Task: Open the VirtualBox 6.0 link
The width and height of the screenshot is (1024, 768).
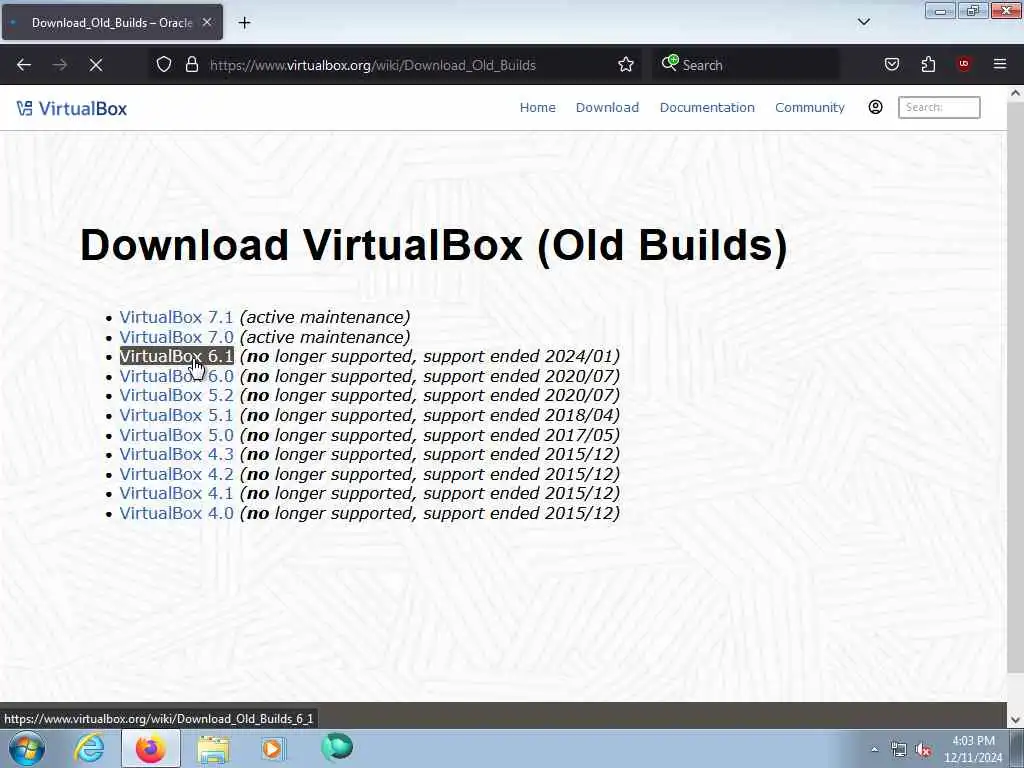Action: (176, 376)
